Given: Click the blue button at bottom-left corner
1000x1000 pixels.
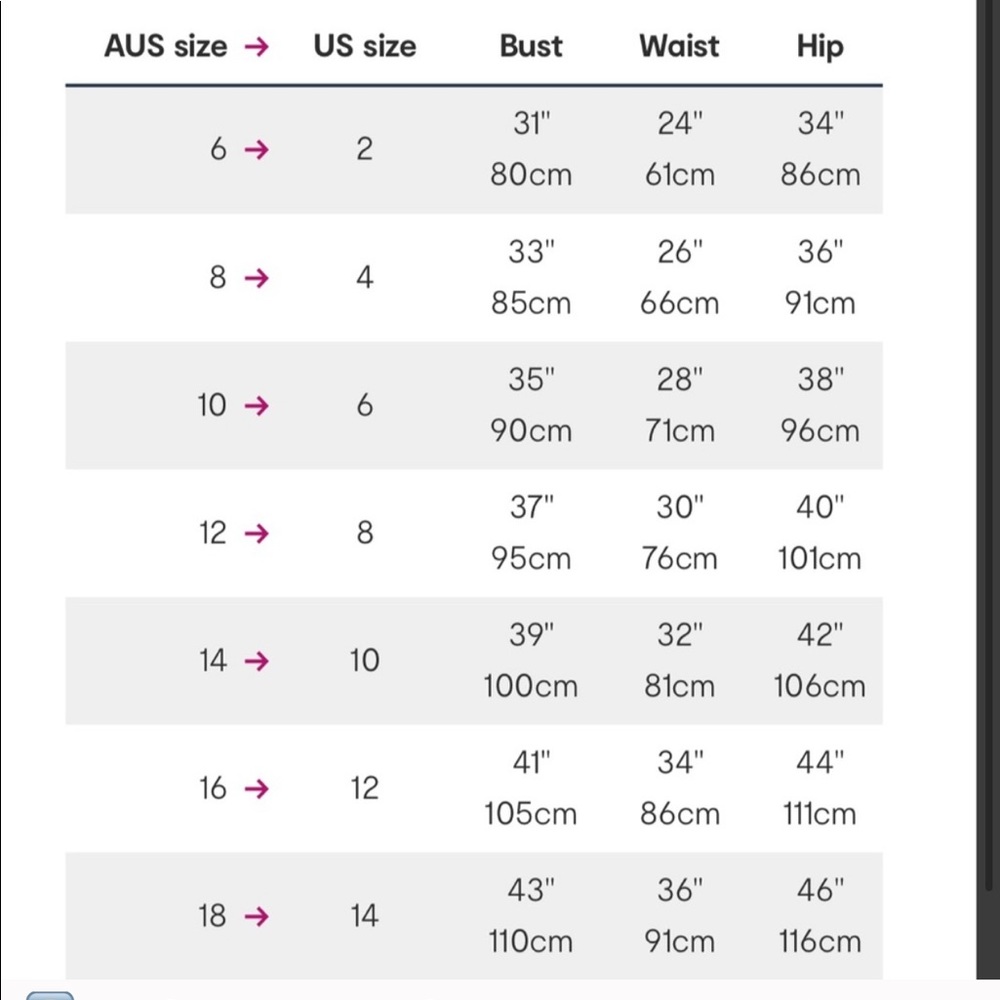Looking at the screenshot, I should (50, 995).
